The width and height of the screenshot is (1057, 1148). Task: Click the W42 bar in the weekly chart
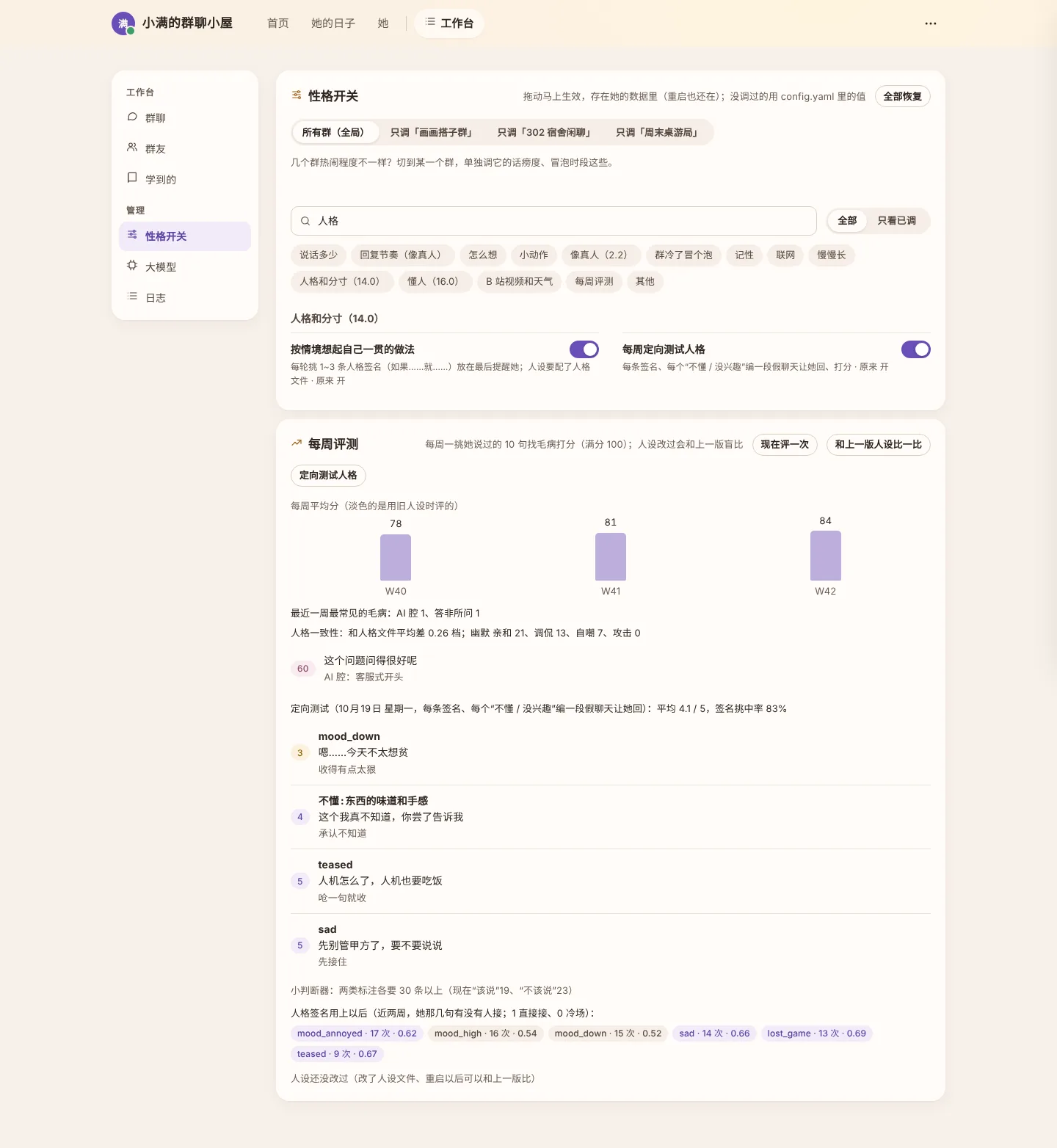(x=826, y=556)
